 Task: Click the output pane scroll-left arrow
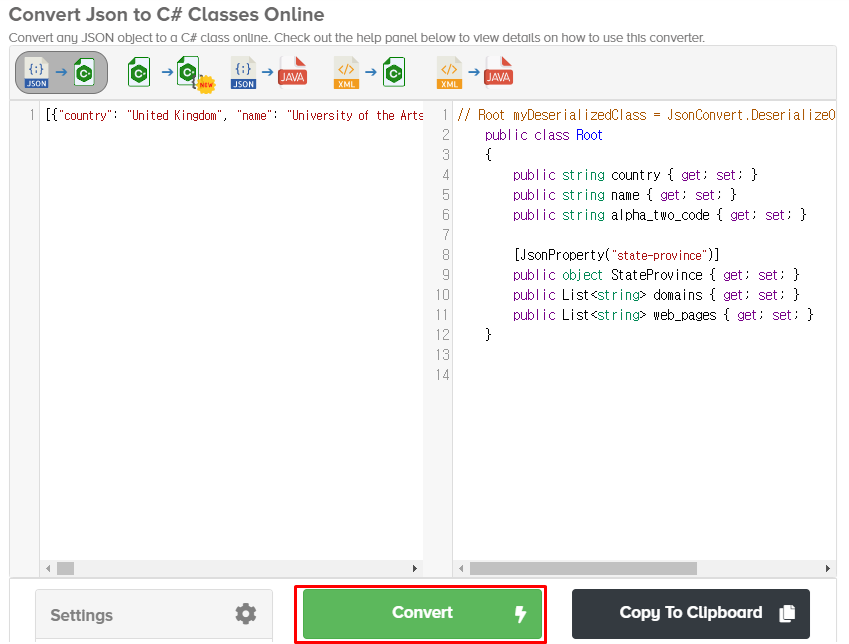461,568
